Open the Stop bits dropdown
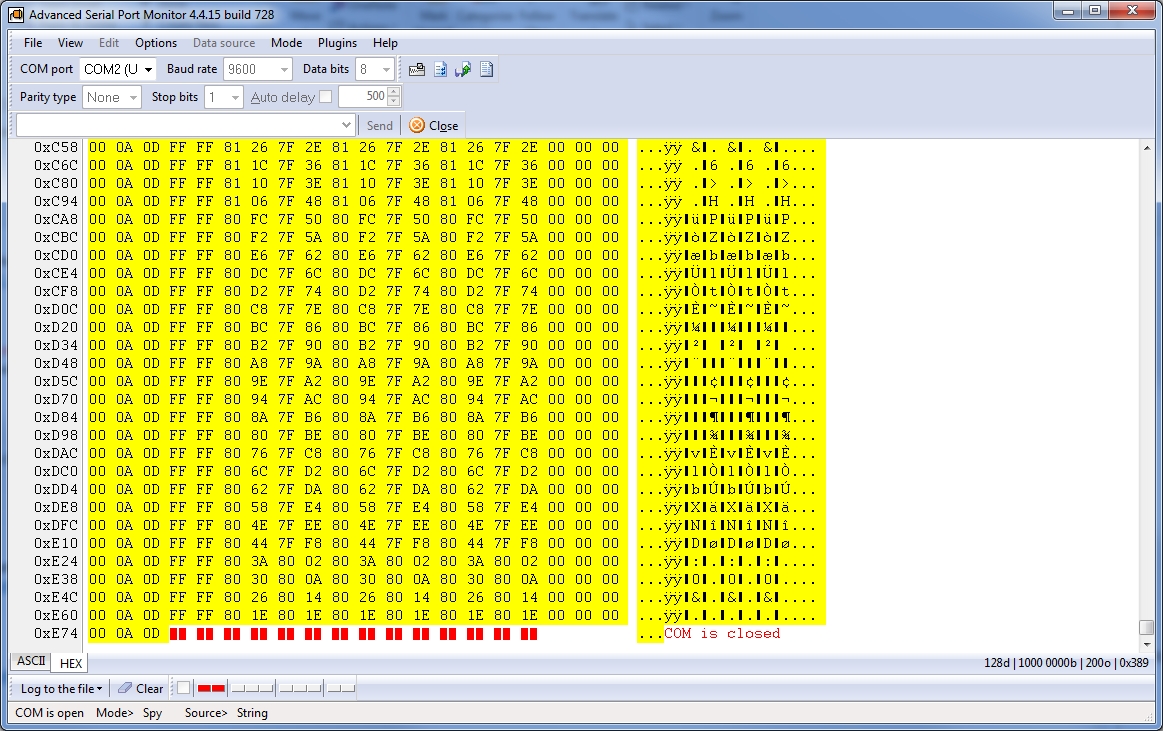 (x=235, y=97)
